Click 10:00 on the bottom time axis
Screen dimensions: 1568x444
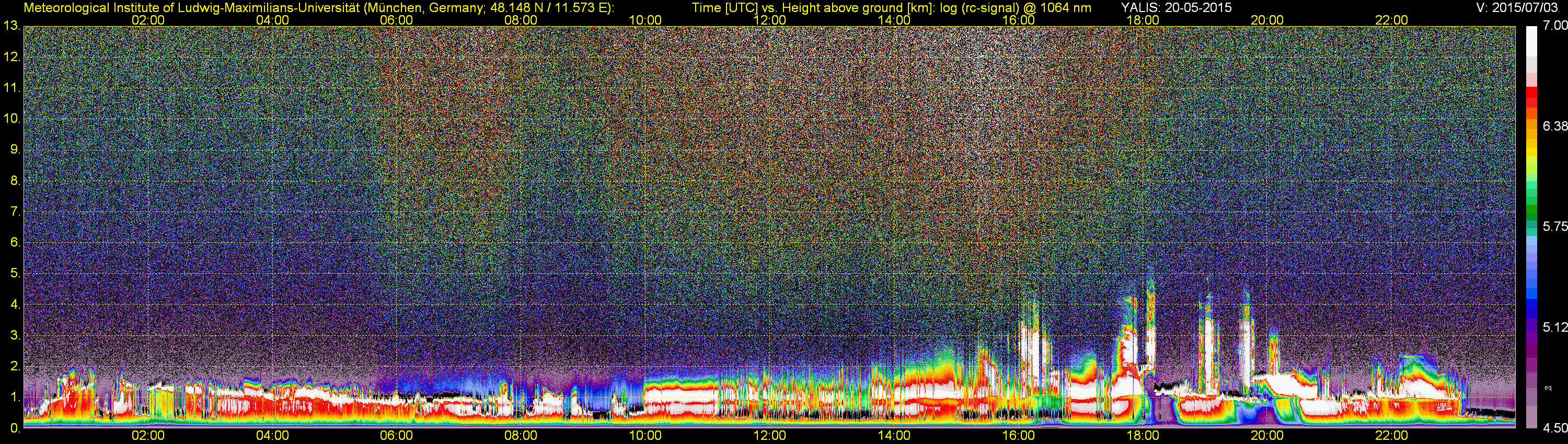click(645, 436)
